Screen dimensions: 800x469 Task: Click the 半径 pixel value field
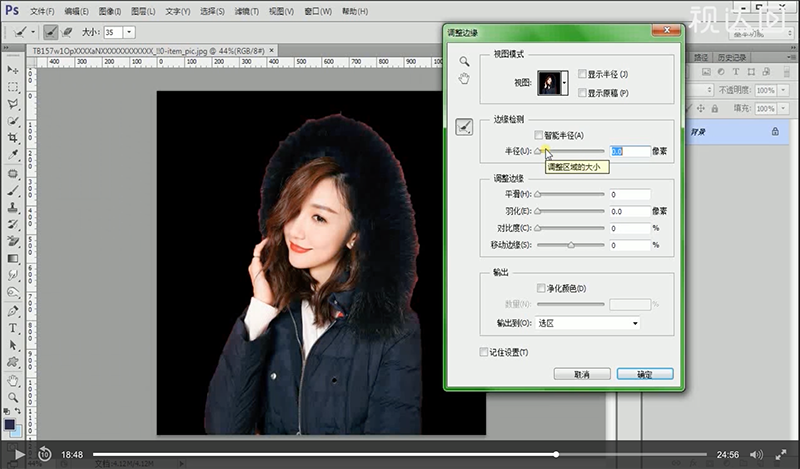click(630, 151)
